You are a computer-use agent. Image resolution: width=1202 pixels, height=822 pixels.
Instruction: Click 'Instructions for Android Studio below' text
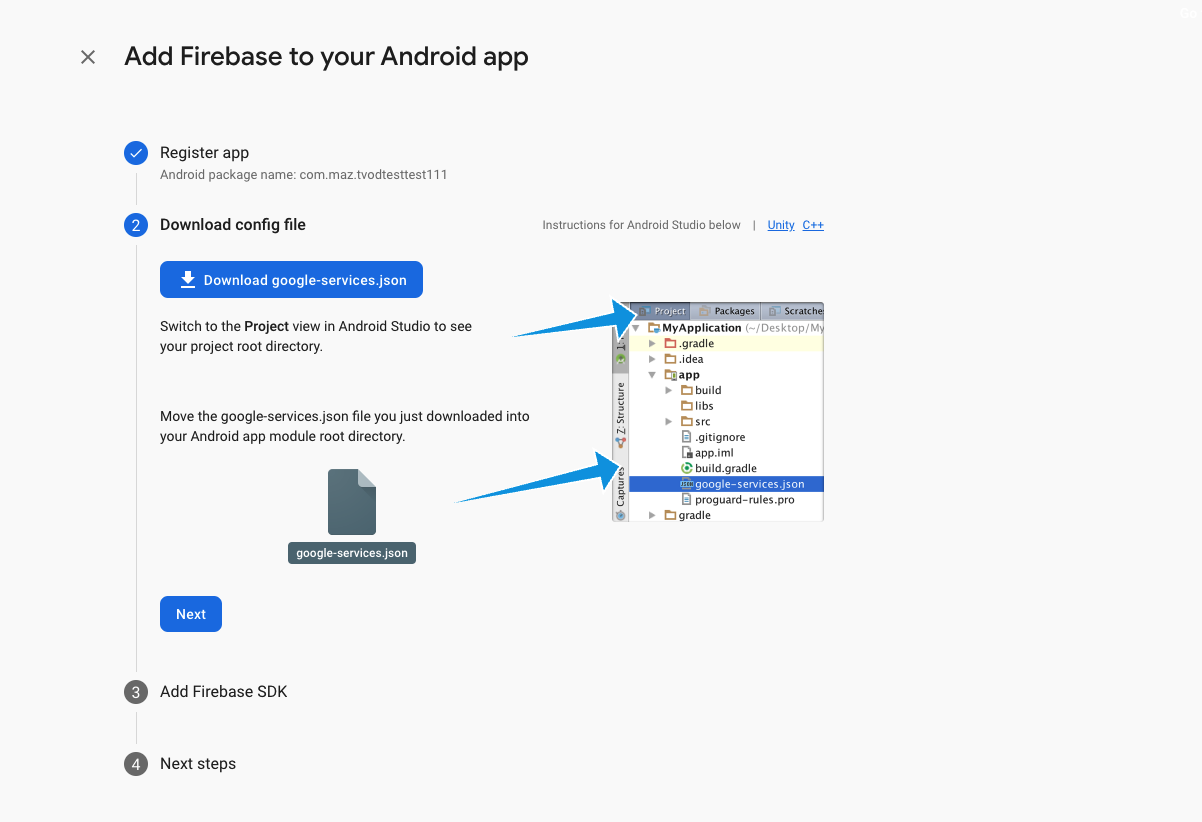(642, 225)
